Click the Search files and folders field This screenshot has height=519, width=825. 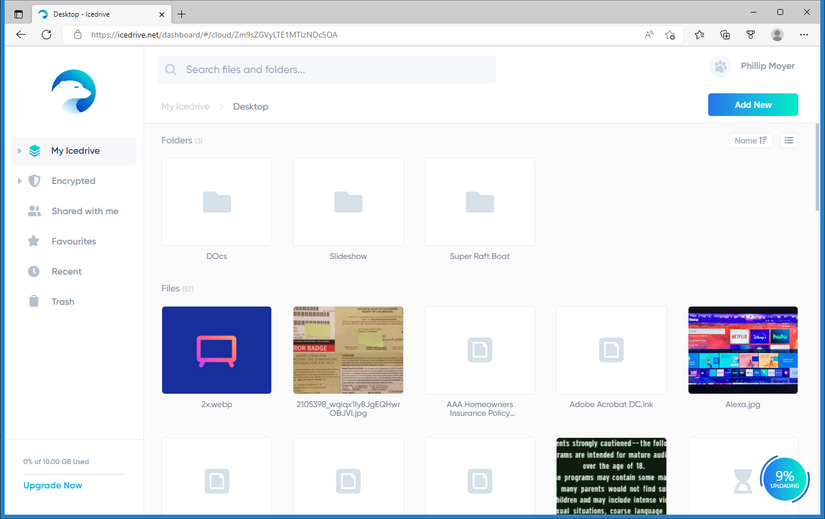click(x=327, y=69)
